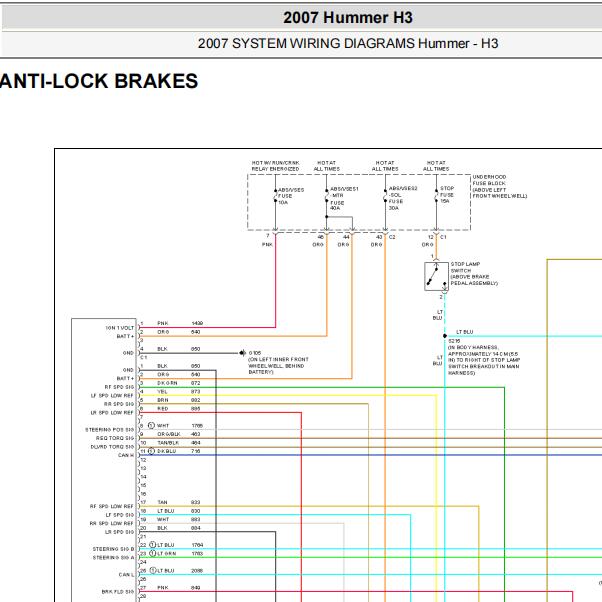Click the "S215" splice junction dot

(x=445, y=336)
